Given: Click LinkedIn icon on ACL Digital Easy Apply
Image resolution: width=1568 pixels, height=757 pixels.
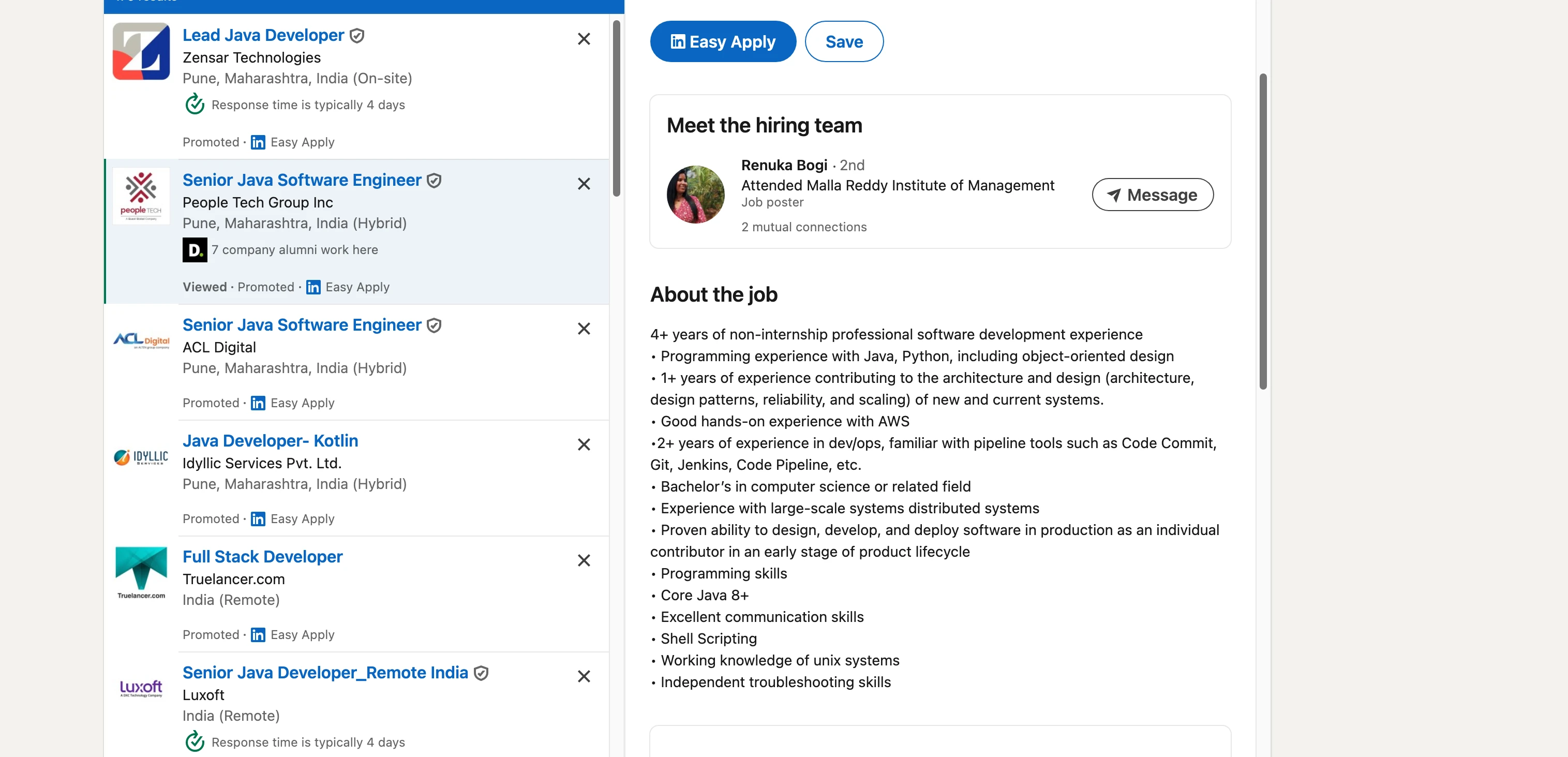Looking at the screenshot, I should (258, 403).
